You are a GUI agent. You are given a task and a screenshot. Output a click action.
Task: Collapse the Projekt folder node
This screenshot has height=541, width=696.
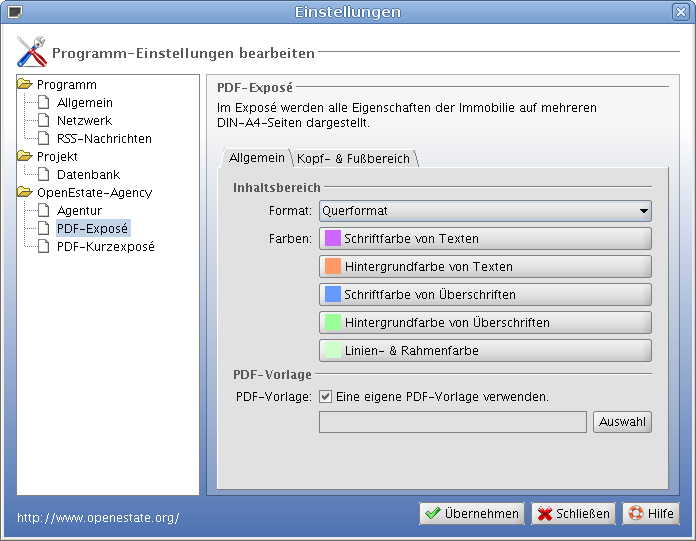(x=25, y=157)
